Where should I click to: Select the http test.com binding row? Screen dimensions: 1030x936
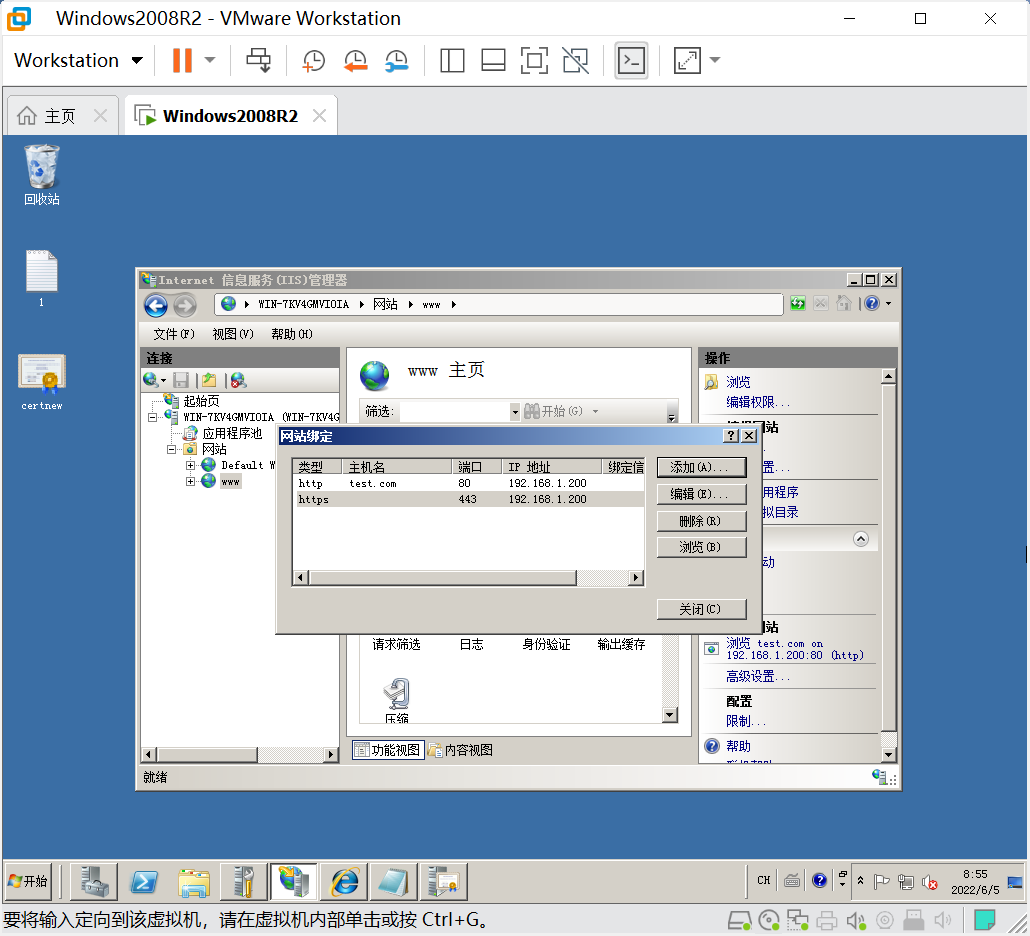click(468, 483)
